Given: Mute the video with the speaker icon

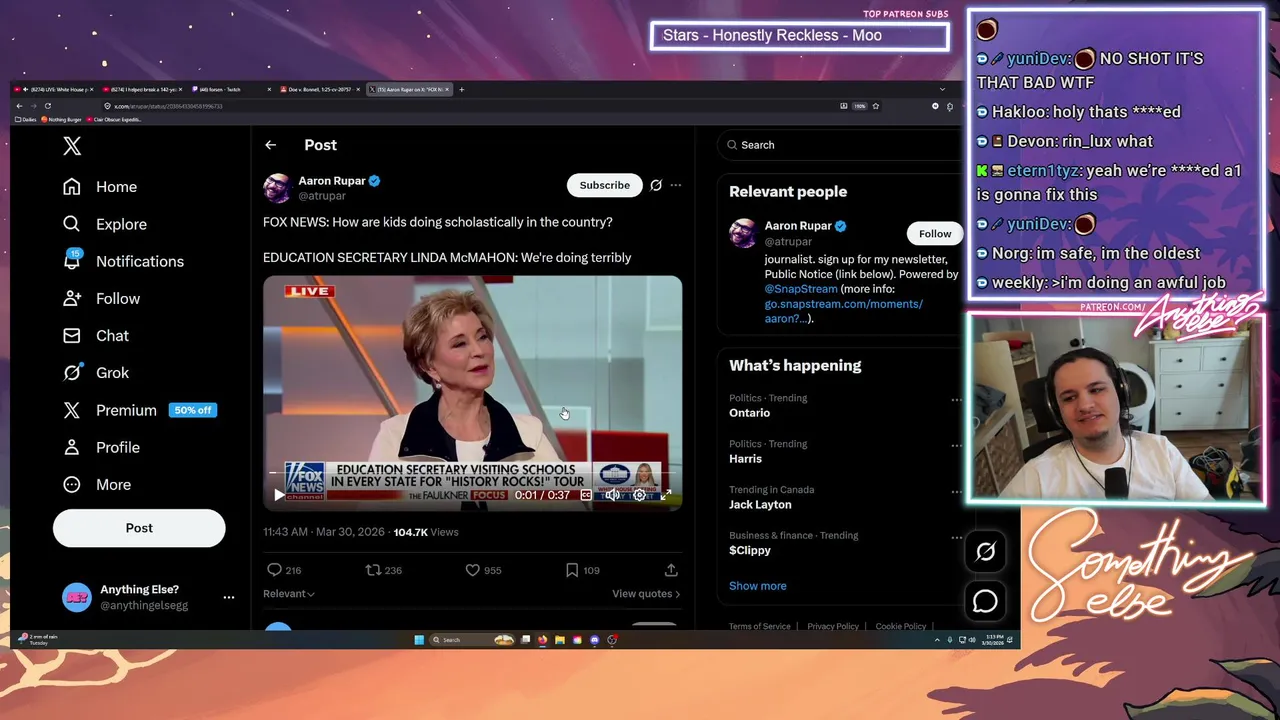Looking at the screenshot, I should pyautogui.click(x=612, y=495).
